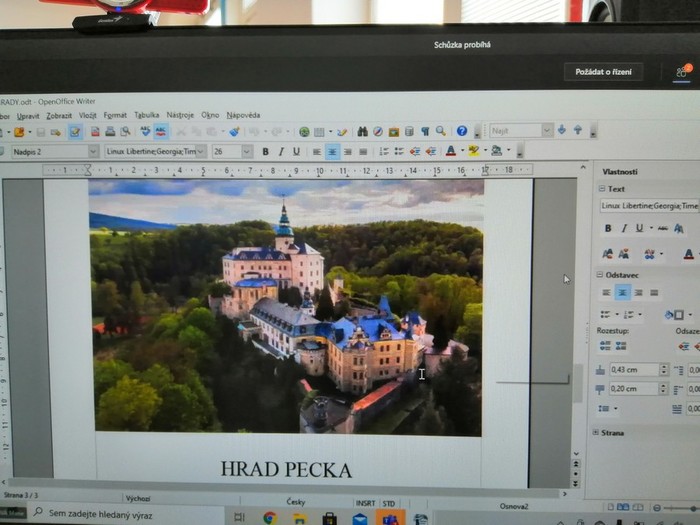Open Data Sources icon
Screen dimensions: 700x525
pos(409,131)
